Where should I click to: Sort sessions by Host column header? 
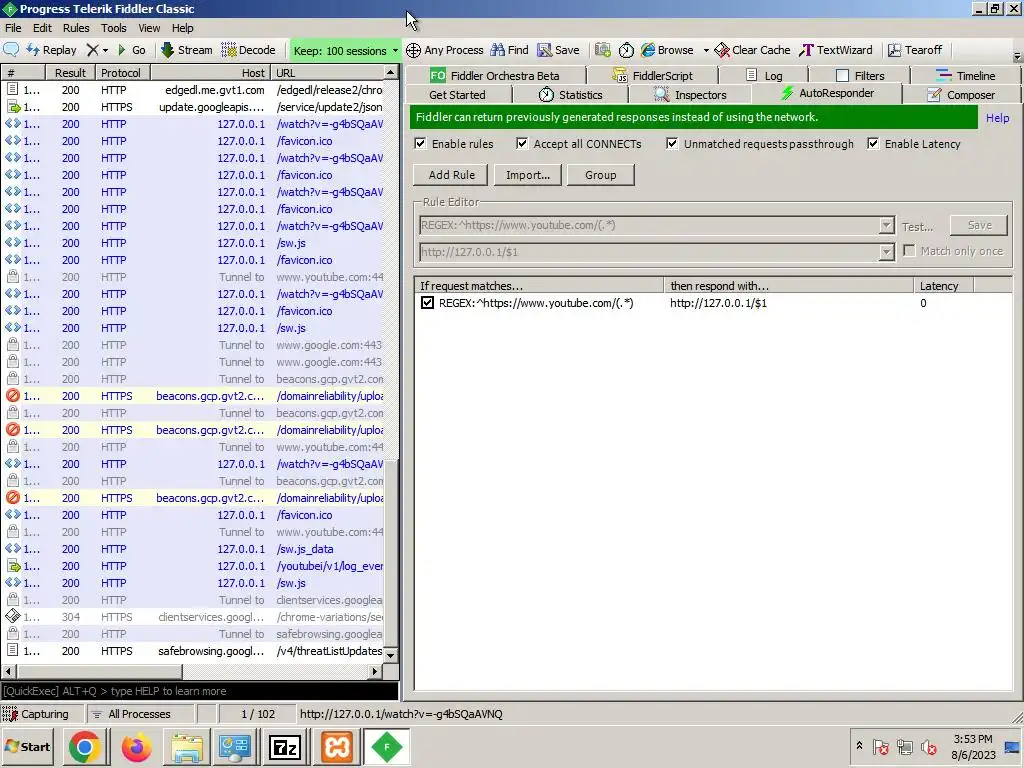210,72
